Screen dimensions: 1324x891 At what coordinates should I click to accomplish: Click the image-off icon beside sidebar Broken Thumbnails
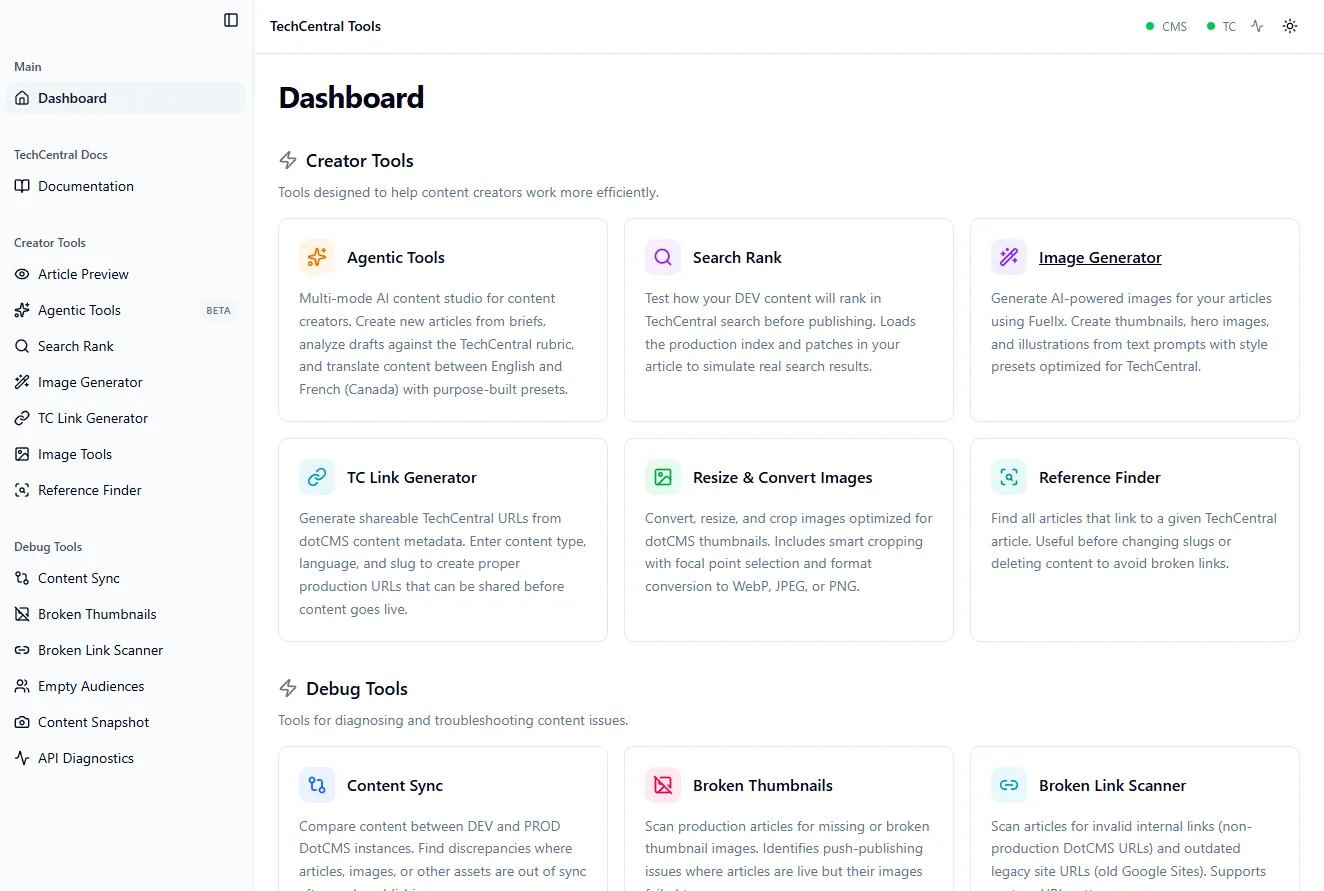[22, 614]
